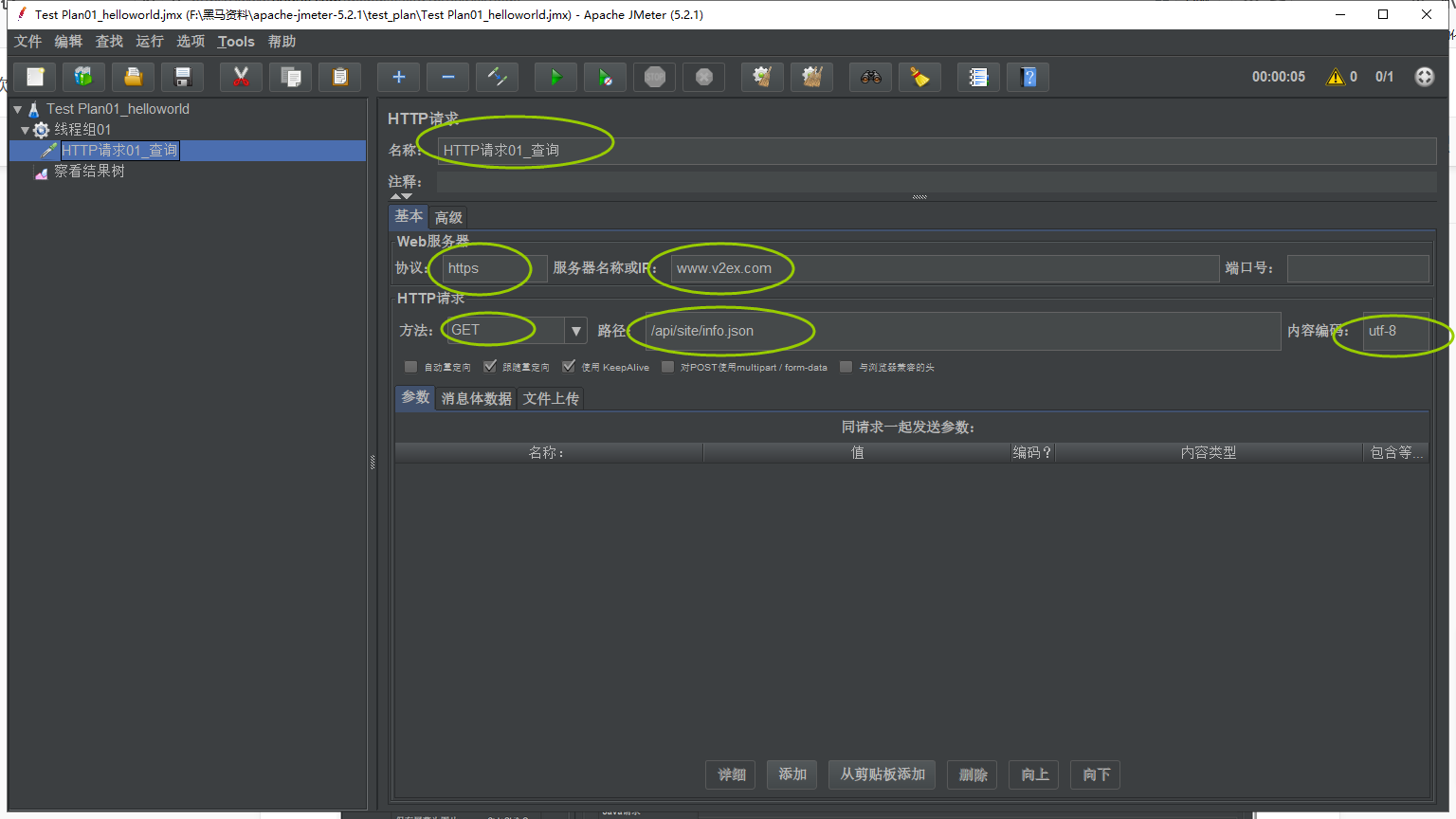Screen dimensions: 1456x819
Task: Click the 详细 button
Action: (x=731, y=774)
